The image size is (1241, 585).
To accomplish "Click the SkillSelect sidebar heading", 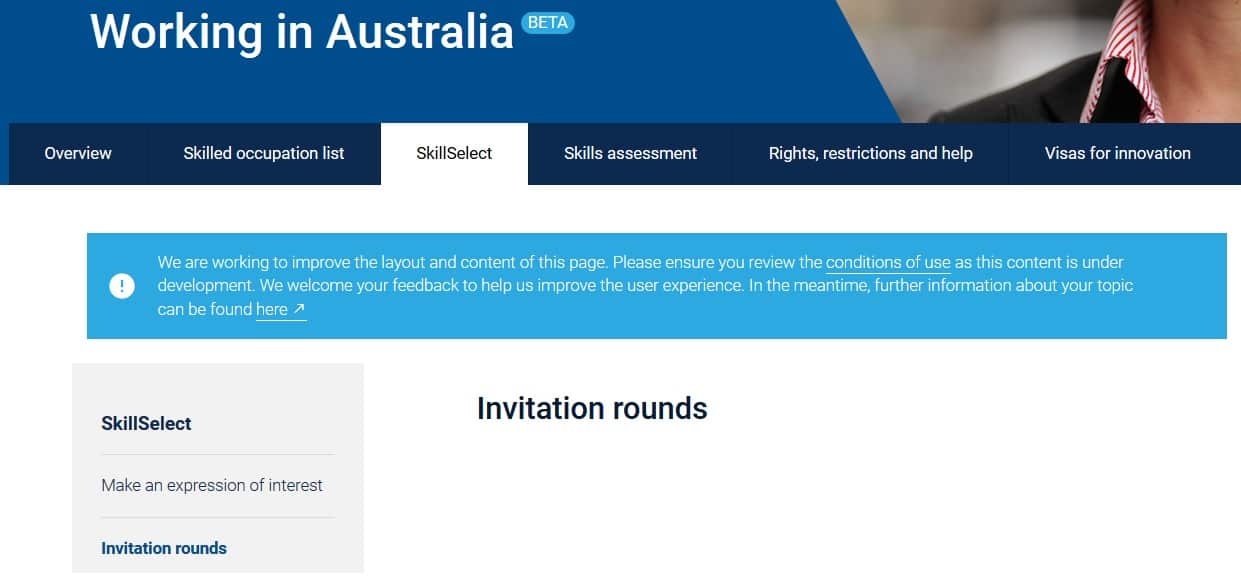I will click(146, 423).
